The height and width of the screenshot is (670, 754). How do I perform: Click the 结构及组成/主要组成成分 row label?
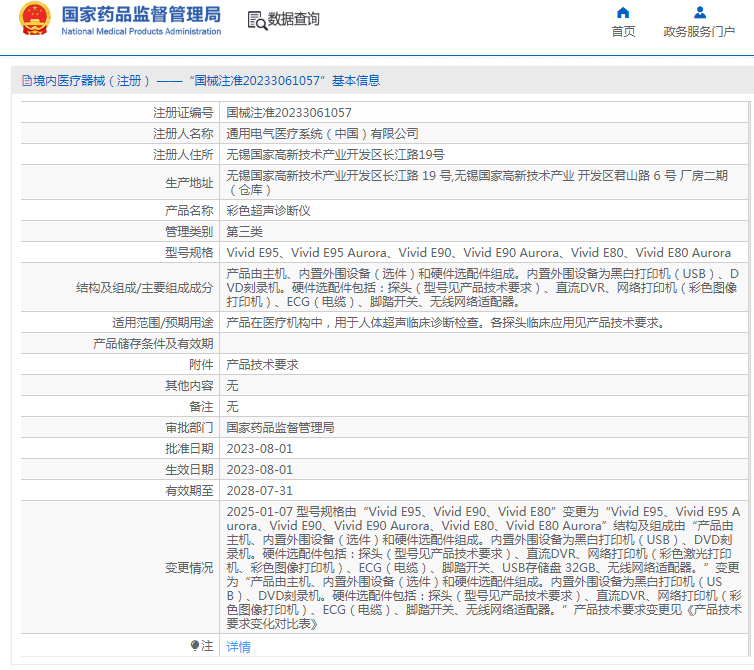pyautogui.click(x=145, y=288)
